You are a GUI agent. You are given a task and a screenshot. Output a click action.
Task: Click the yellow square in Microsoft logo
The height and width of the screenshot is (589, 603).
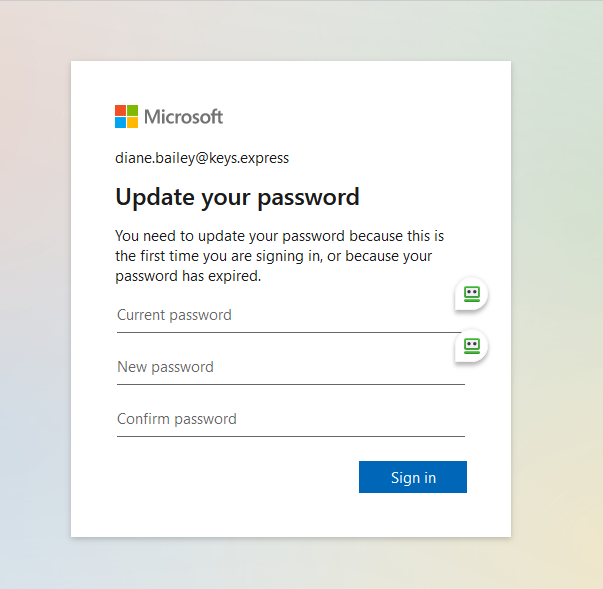pos(132,122)
